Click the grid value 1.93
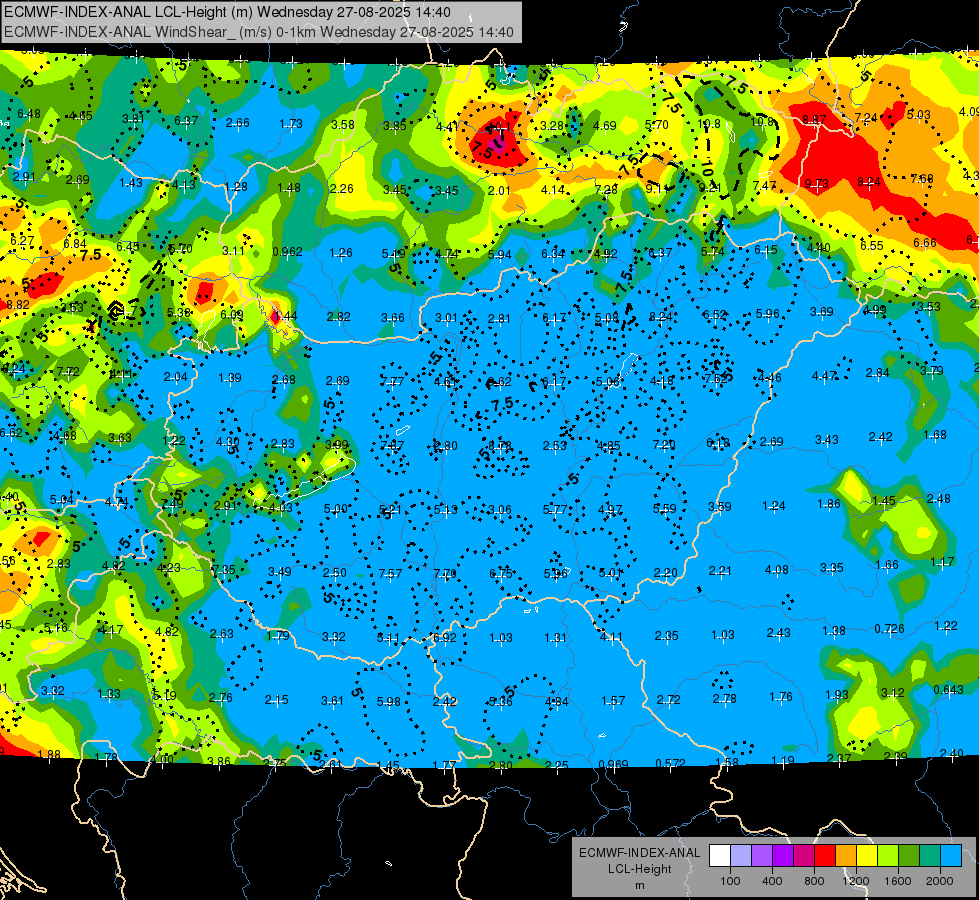 (x=837, y=695)
